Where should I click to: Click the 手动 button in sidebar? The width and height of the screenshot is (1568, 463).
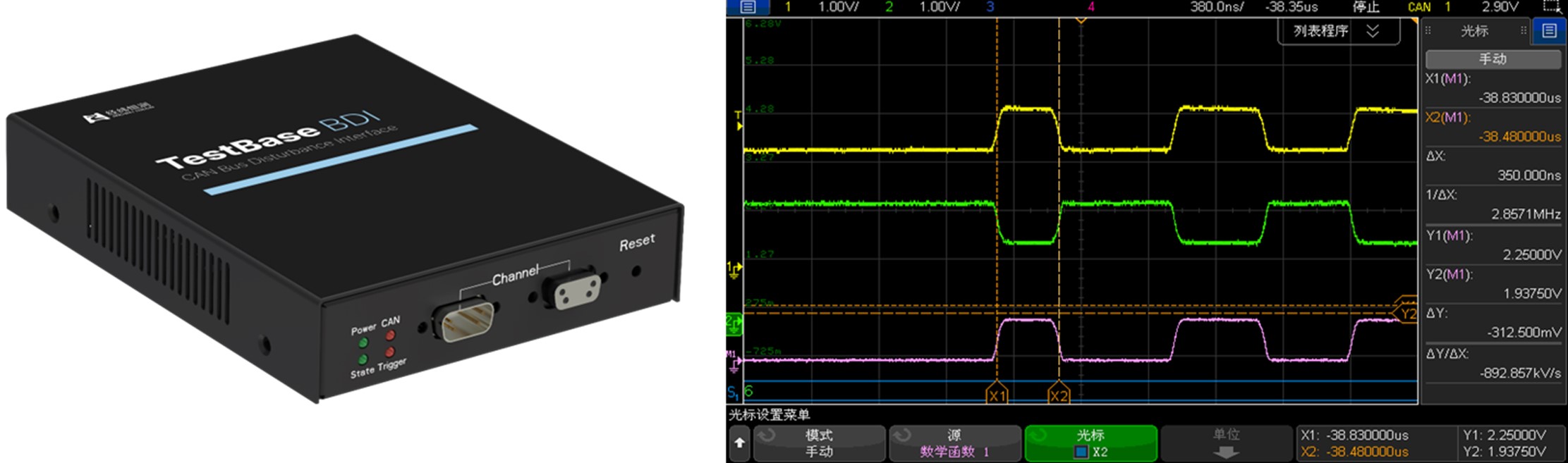coord(1493,59)
